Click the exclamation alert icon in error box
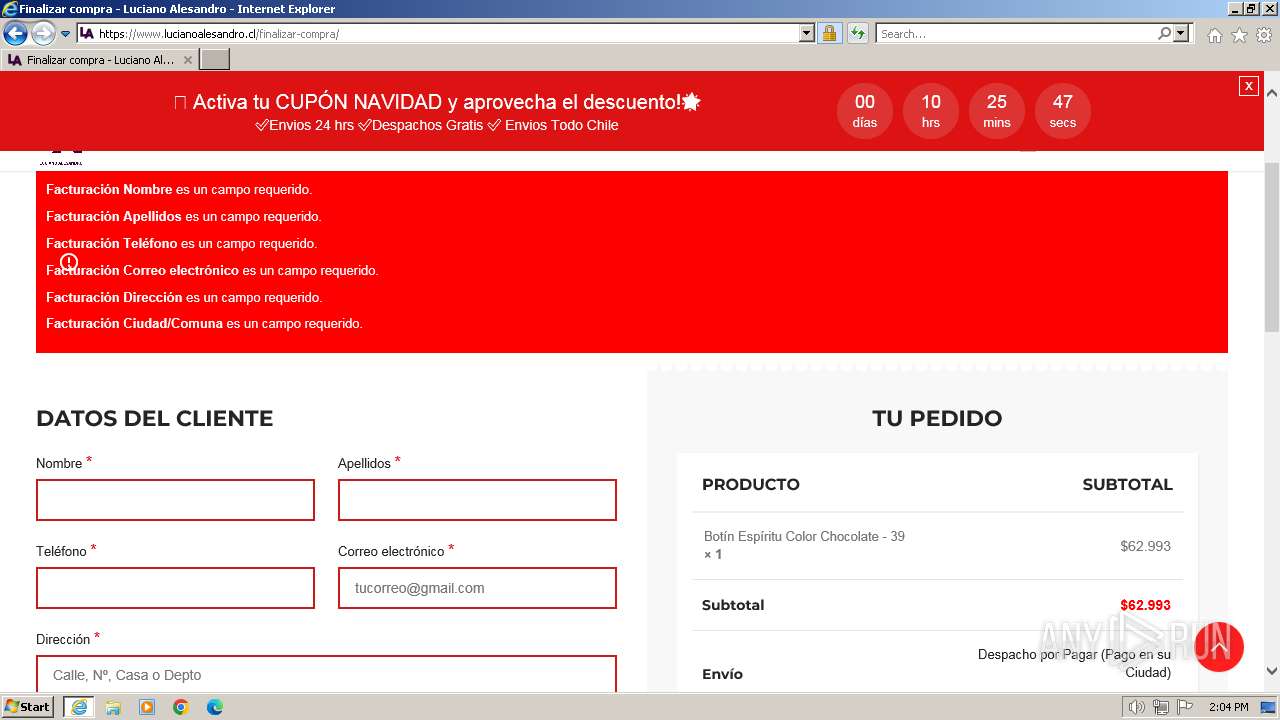1280x720 pixels. click(x=69, y=262)
